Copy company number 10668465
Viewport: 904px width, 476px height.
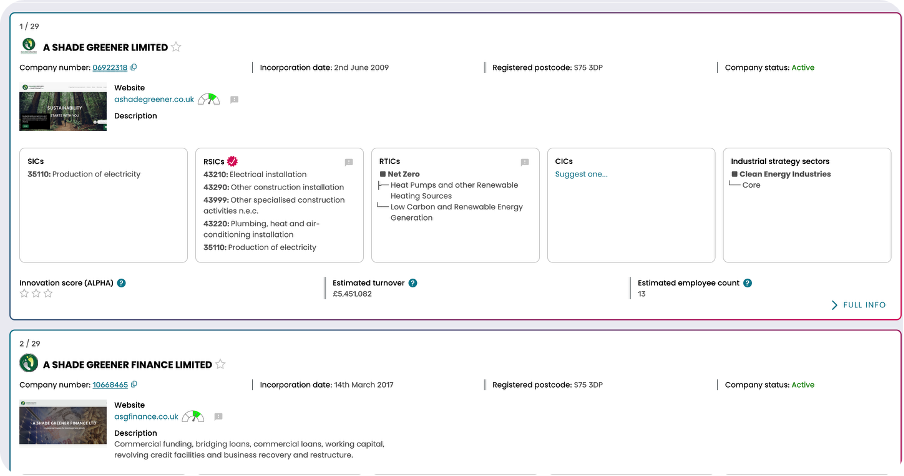point(134,385)
